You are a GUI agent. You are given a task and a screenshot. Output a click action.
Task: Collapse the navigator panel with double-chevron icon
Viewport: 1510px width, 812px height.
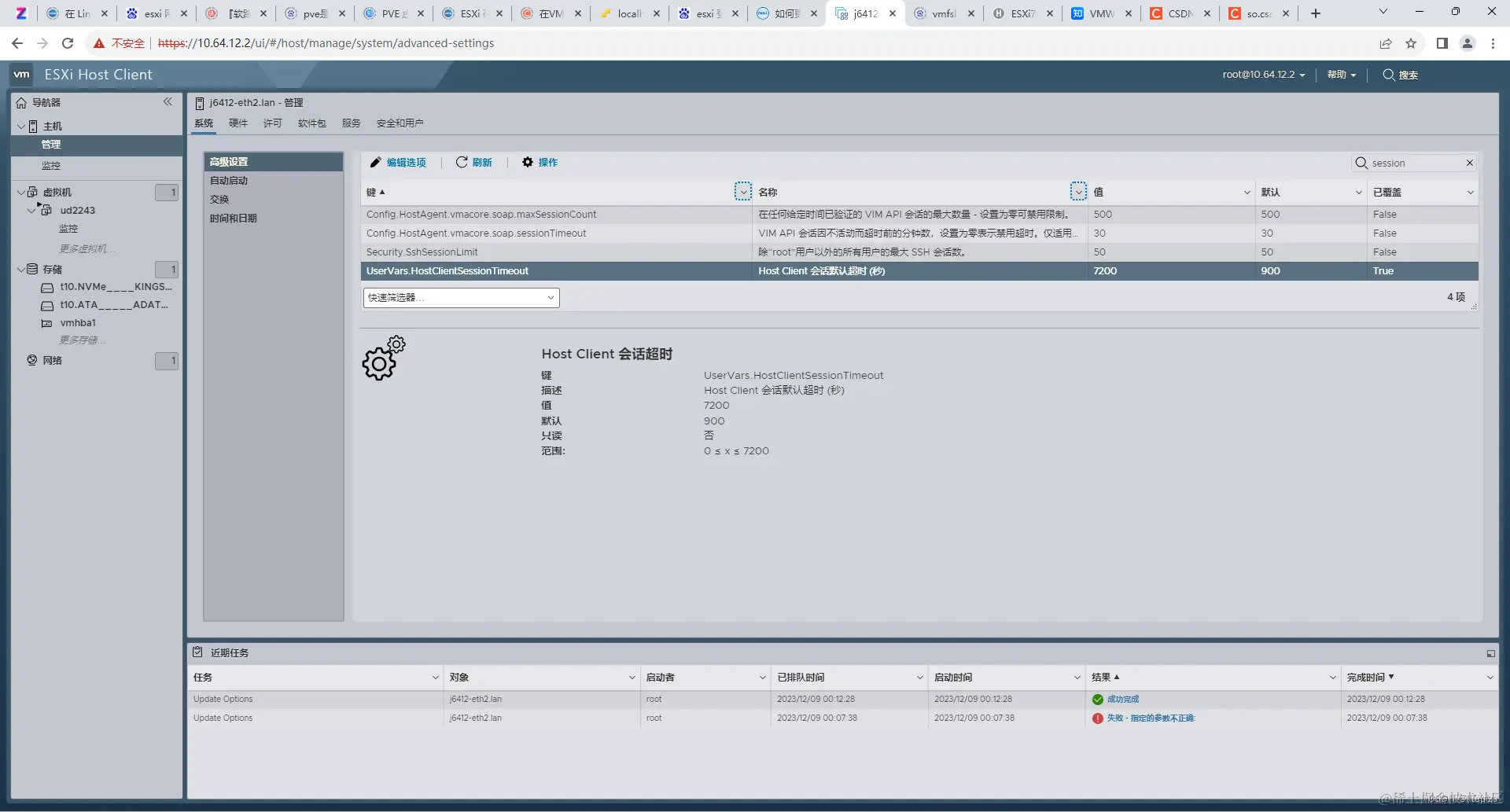point(168,101)
